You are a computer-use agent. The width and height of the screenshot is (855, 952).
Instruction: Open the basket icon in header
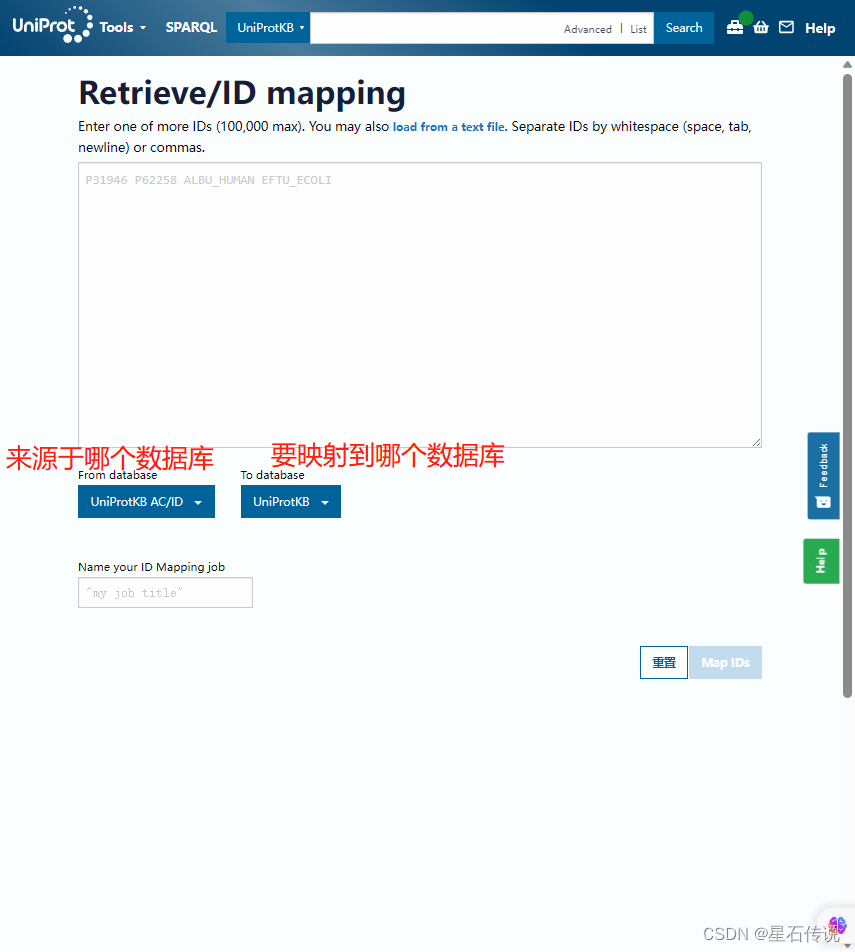(x=761, y=27)
